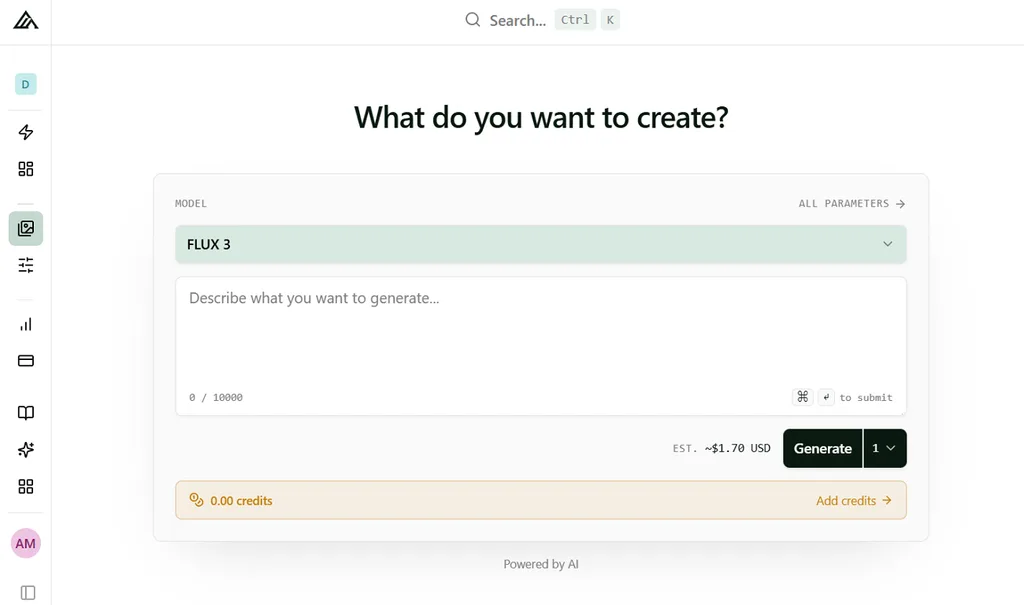Open the credit card billing icon
1024x605 pixels.
point(25,361)
